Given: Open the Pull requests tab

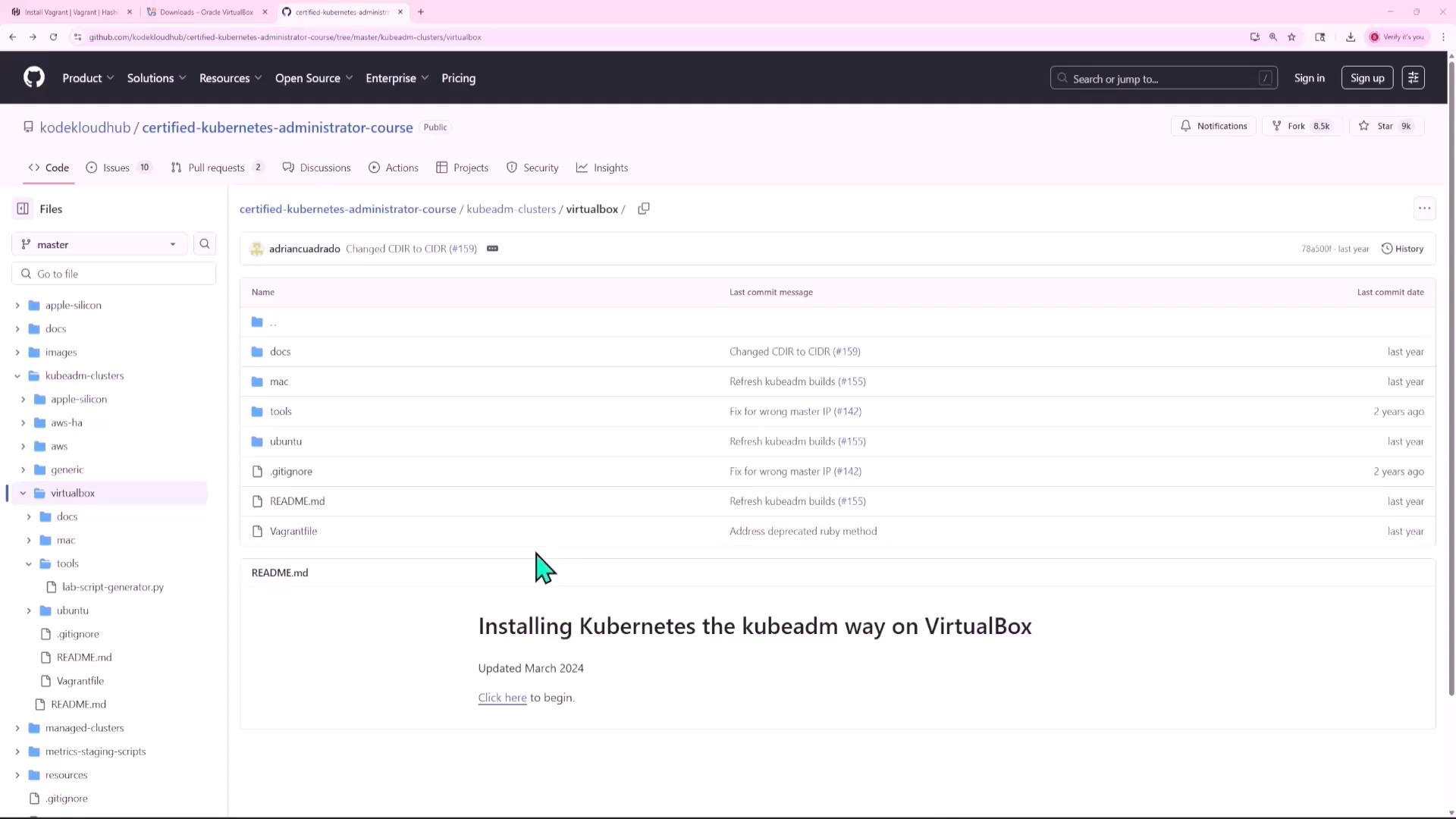Looking at the screenshot, I should [x=217, y=168].
